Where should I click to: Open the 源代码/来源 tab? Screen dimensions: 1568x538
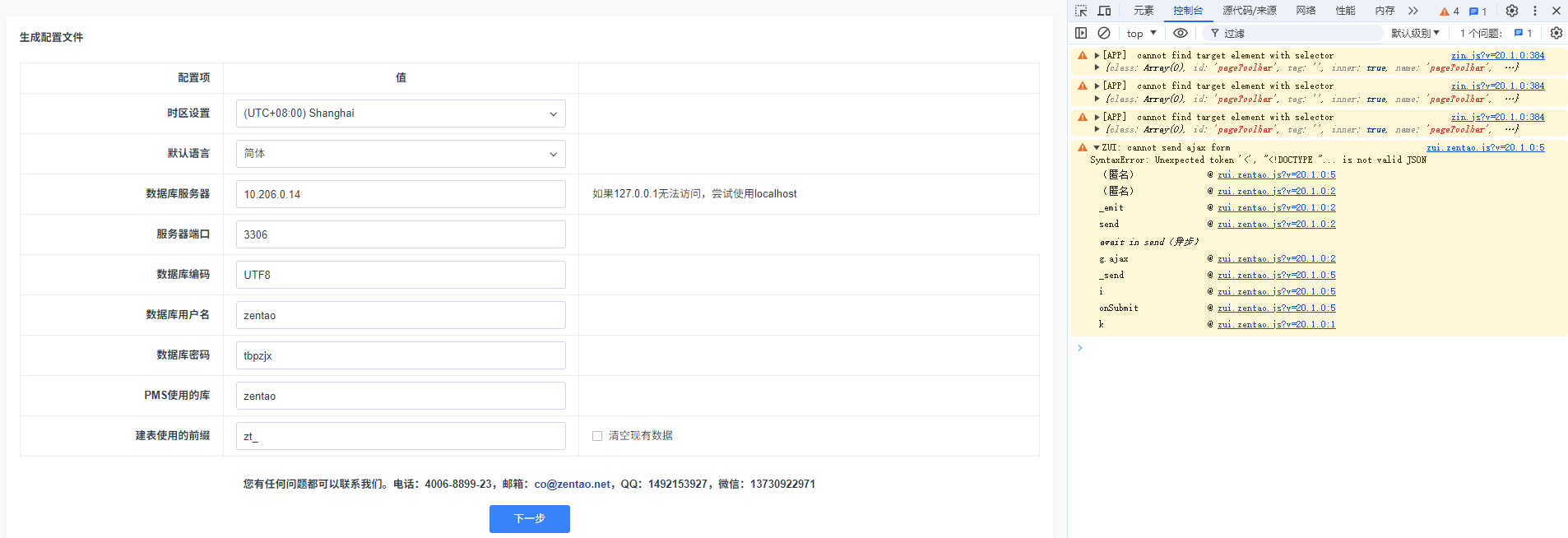(1250, 11)
